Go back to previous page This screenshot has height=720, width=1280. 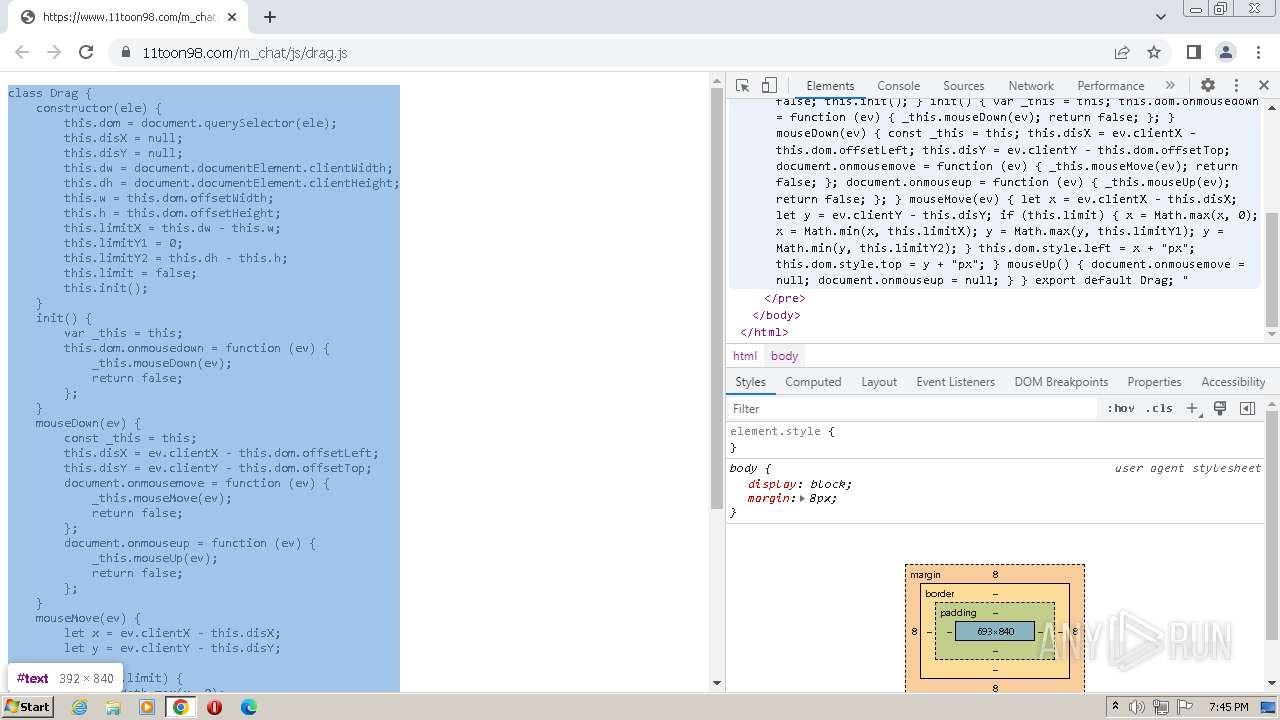pos(22,52)
